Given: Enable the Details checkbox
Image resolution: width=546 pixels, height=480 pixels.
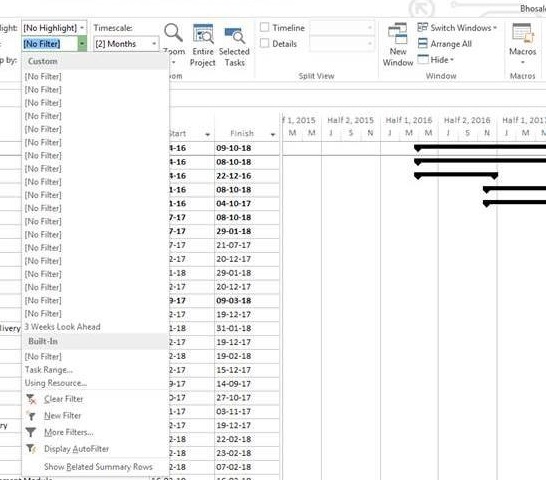Looking at the screenshot, I should 265,43.
